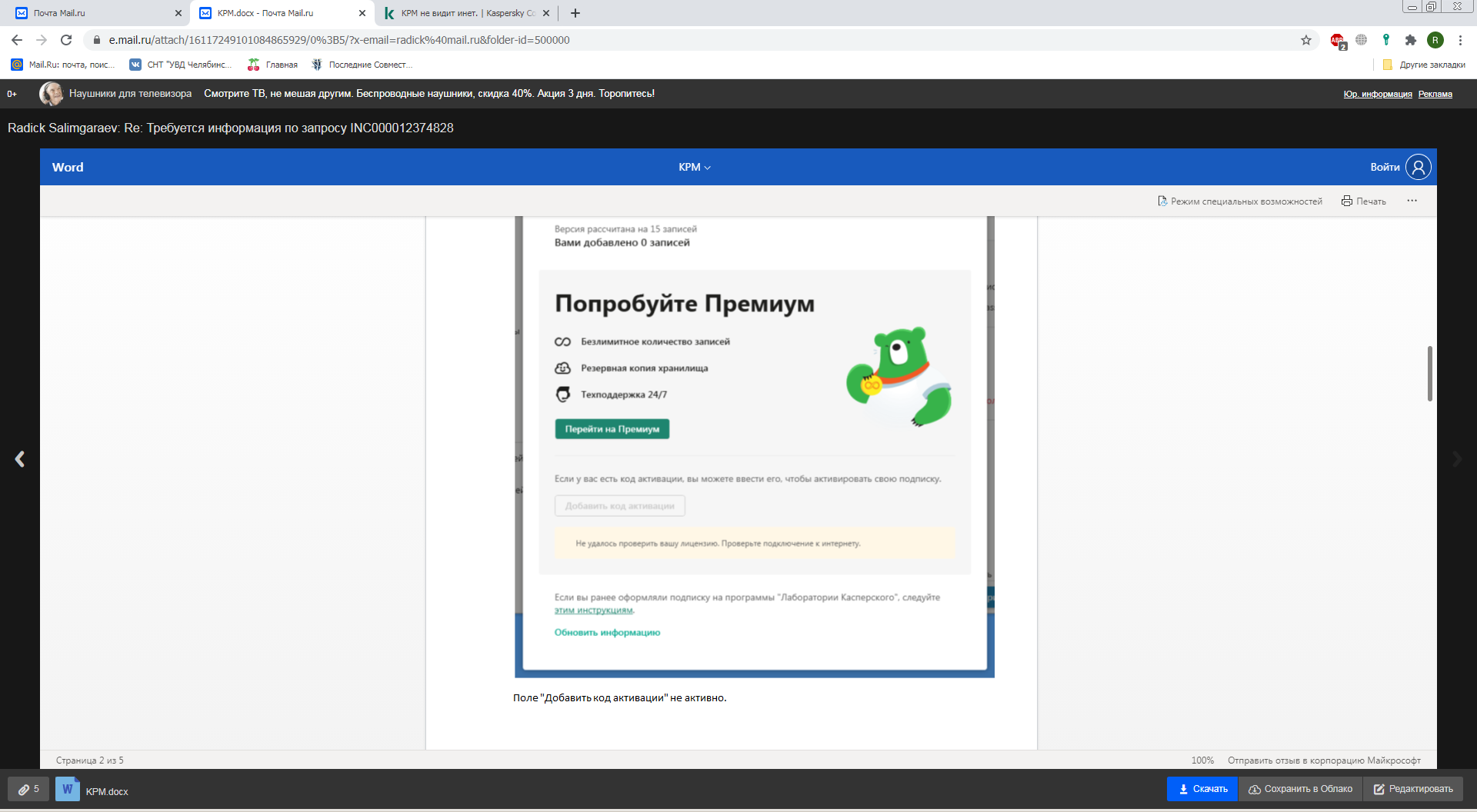Click the address bar URL
1477x812 pixels.
coord(339,40)
